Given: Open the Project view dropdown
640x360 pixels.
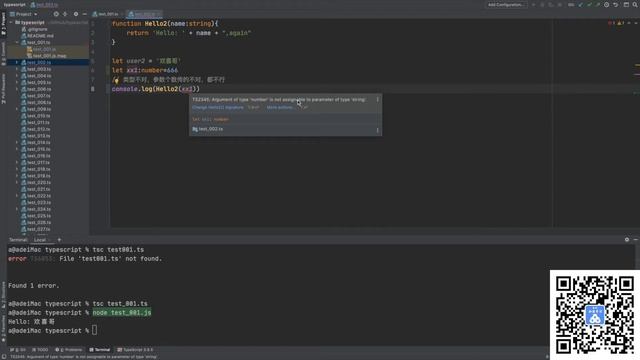Looking at the screenshot, I should 24,14.
